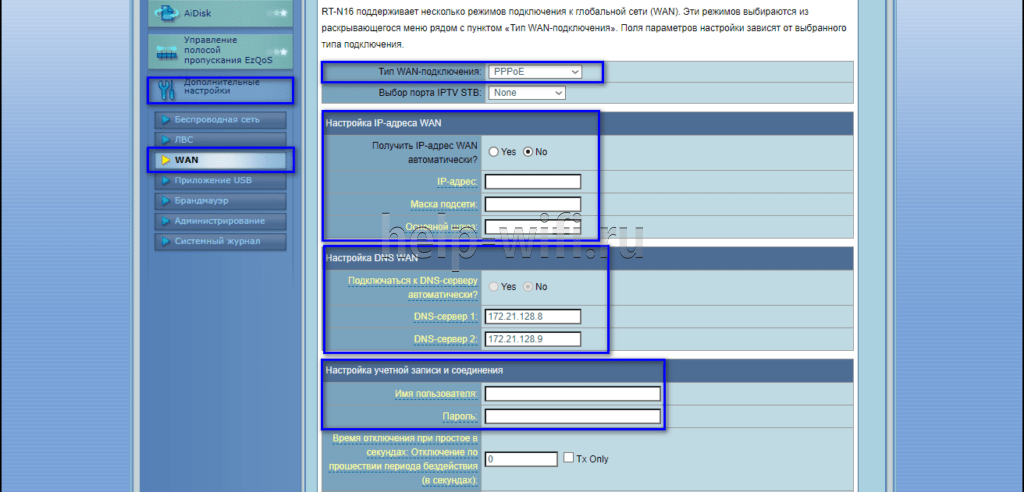Click the Дополнительные настройки tools icon

pos(166,89)
